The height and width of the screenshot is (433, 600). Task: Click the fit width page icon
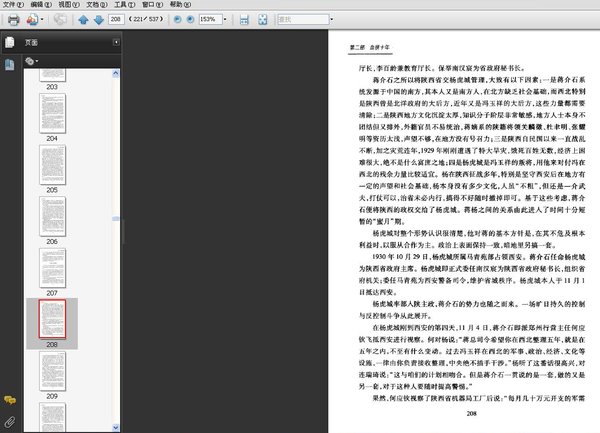point(245,20)
